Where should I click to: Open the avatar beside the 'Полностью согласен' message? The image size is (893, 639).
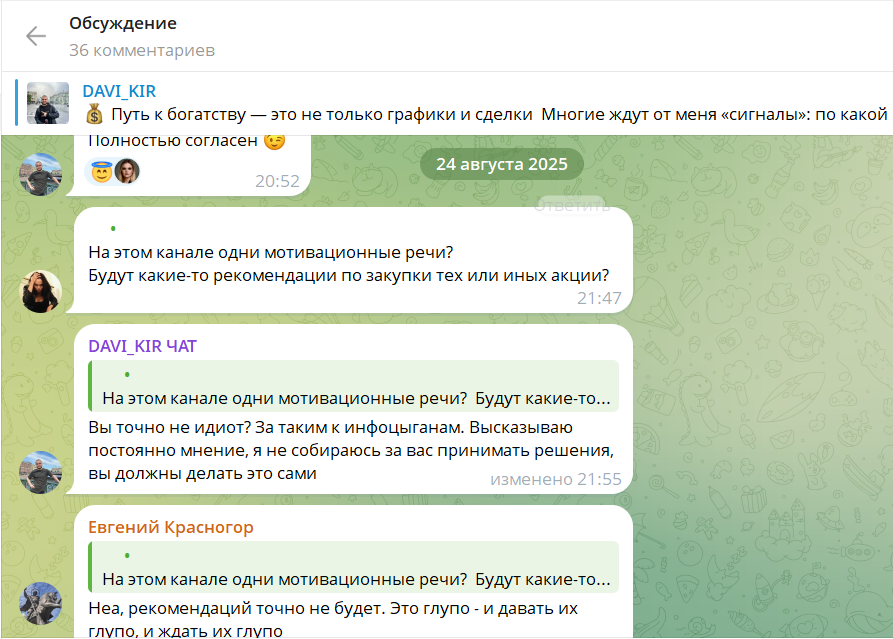[x=40, y=174]
